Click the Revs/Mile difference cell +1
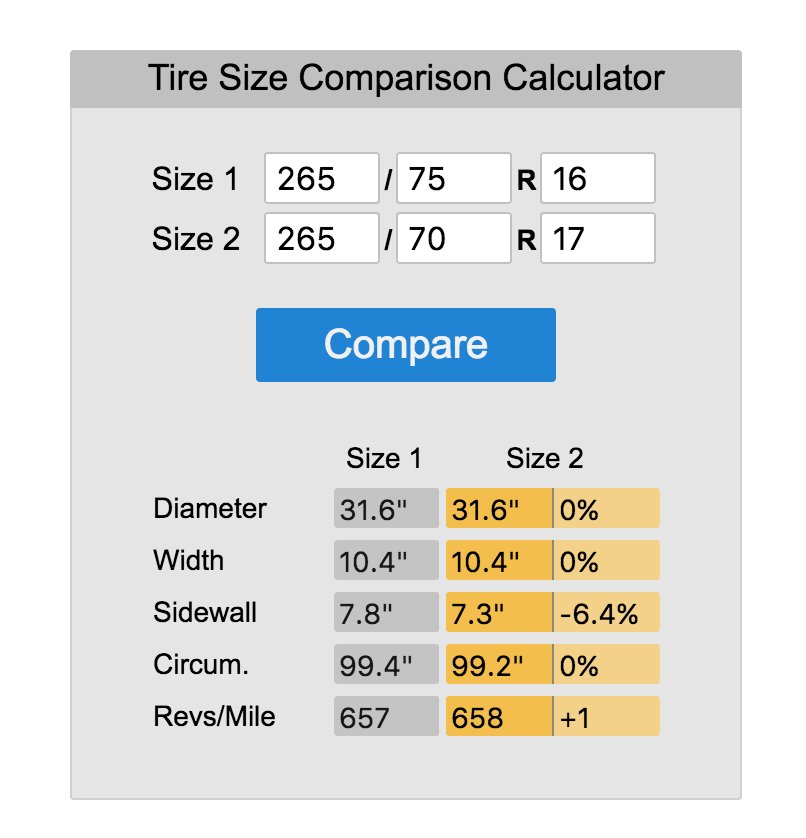806x838 pixels. (x=607, y=716)
